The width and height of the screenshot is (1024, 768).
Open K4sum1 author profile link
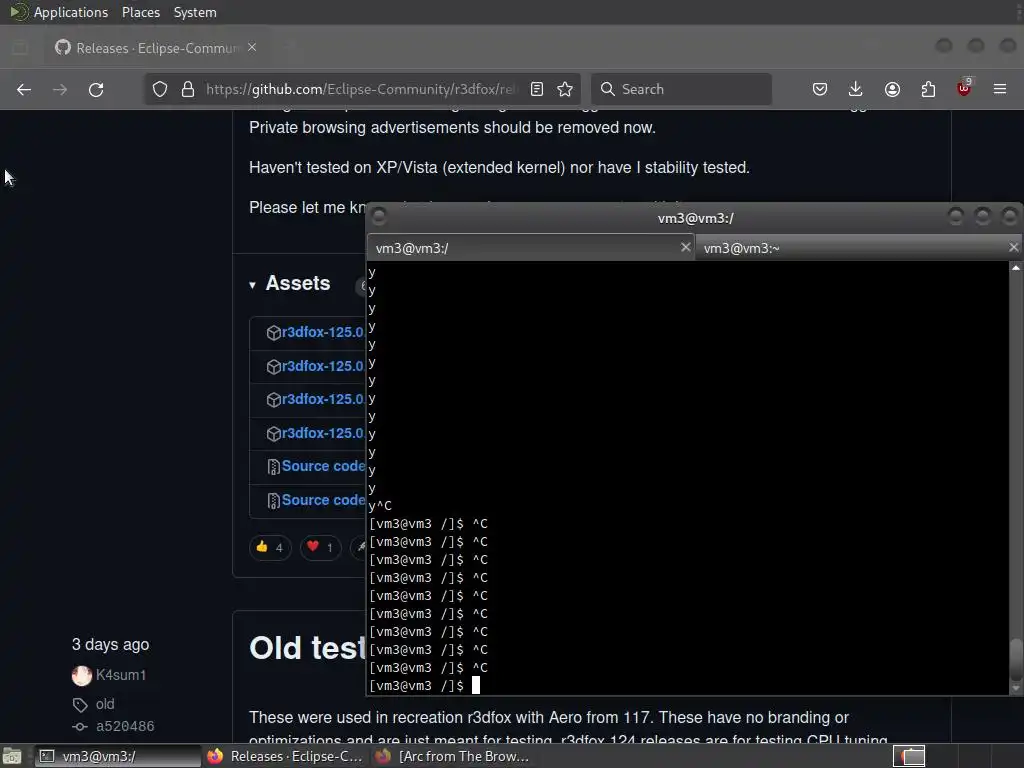coord(121,675)
